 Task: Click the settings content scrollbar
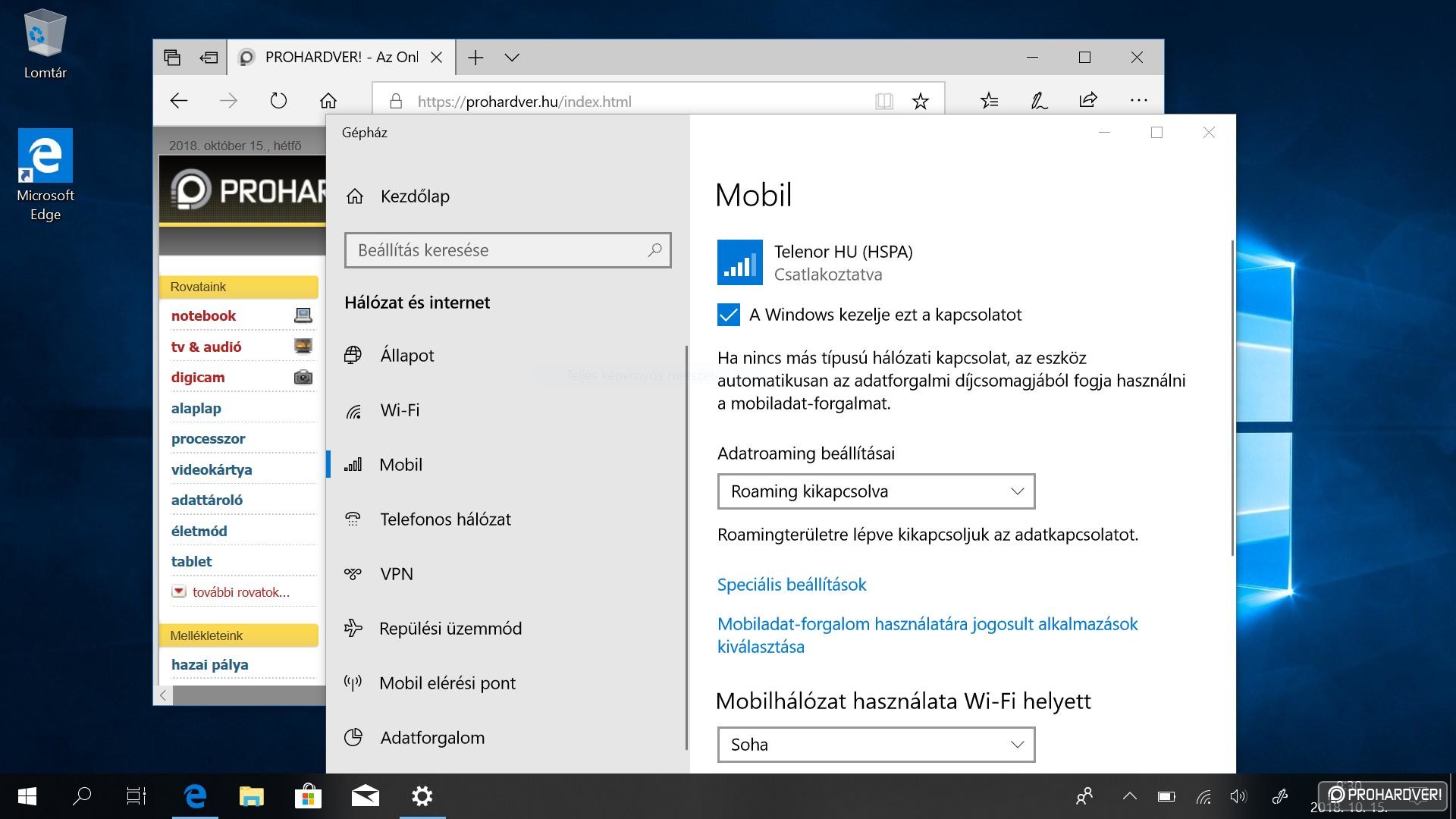(1232, 398)
